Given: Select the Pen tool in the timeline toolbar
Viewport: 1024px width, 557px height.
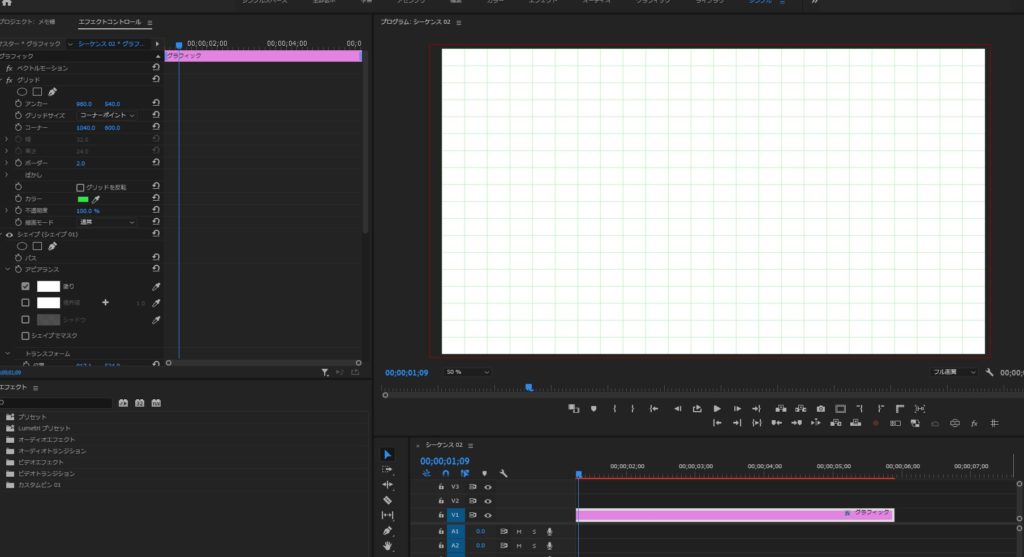Looking at the screenshot, I should (387, 530).
